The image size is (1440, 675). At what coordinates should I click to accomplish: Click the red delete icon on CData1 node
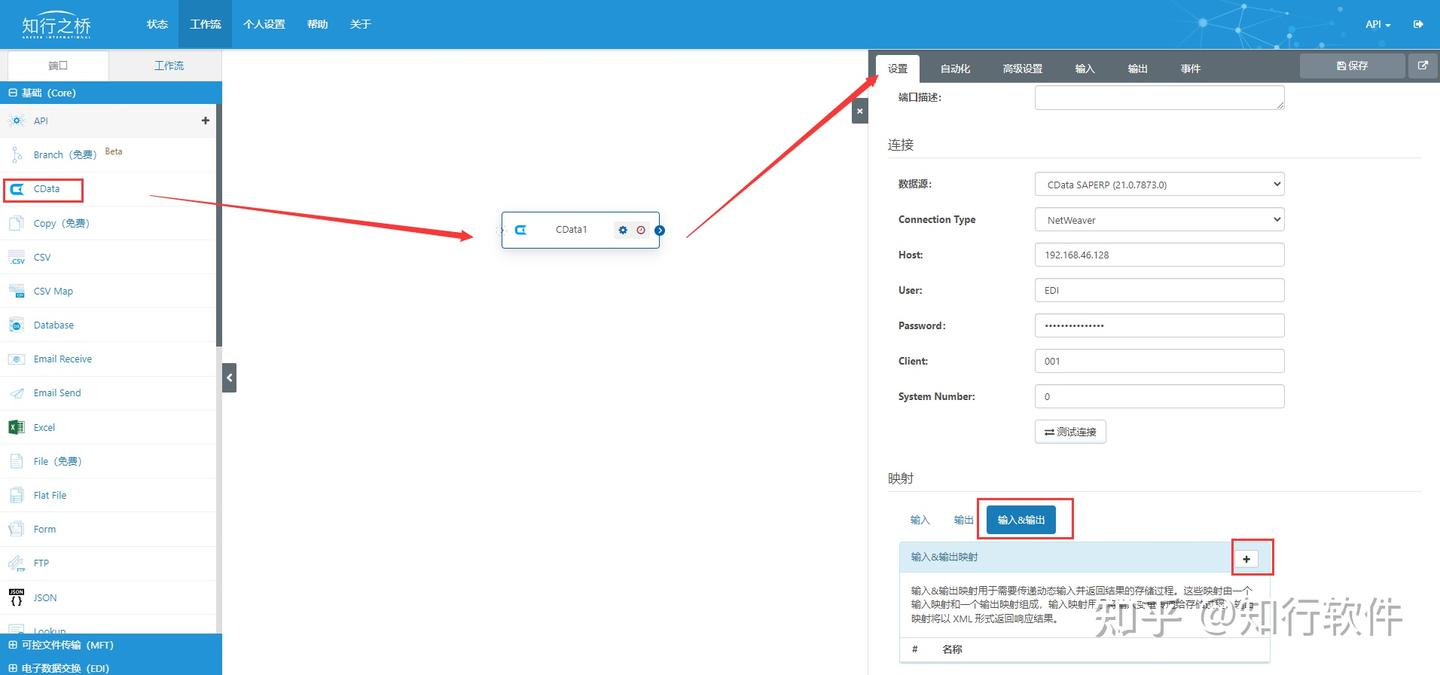point(641,230)
